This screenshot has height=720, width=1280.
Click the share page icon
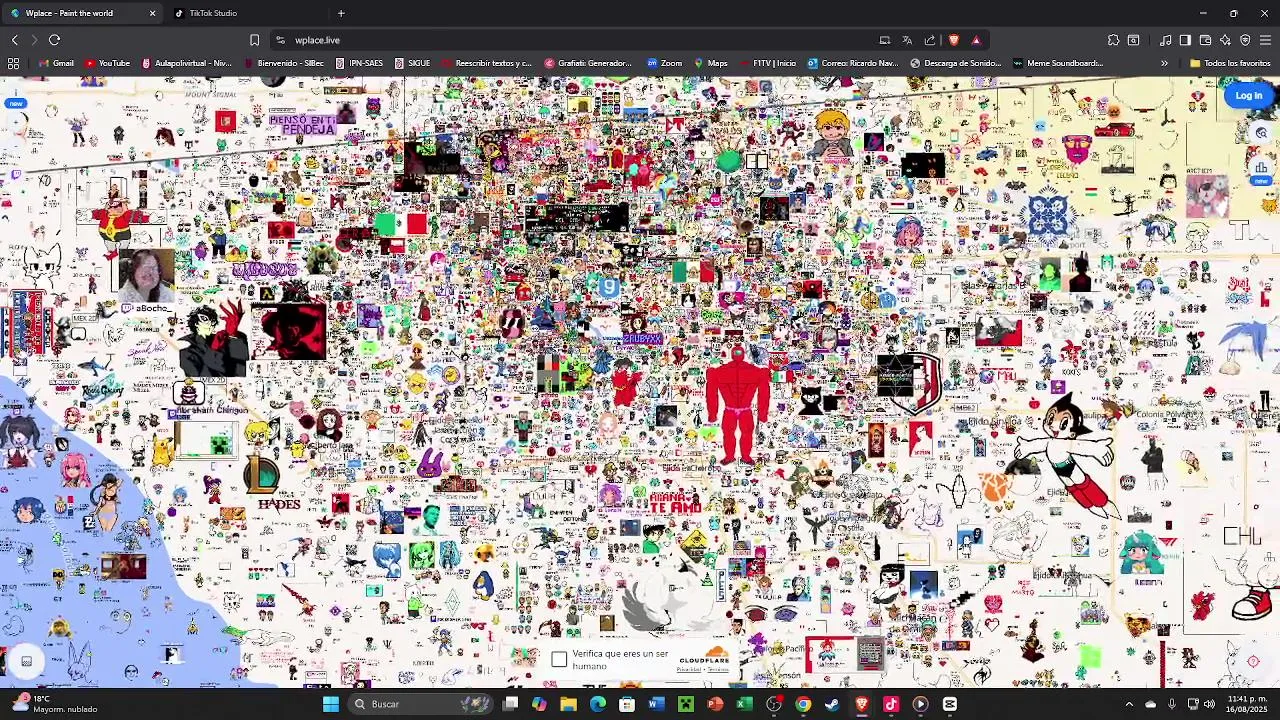[x=930, y=40]
